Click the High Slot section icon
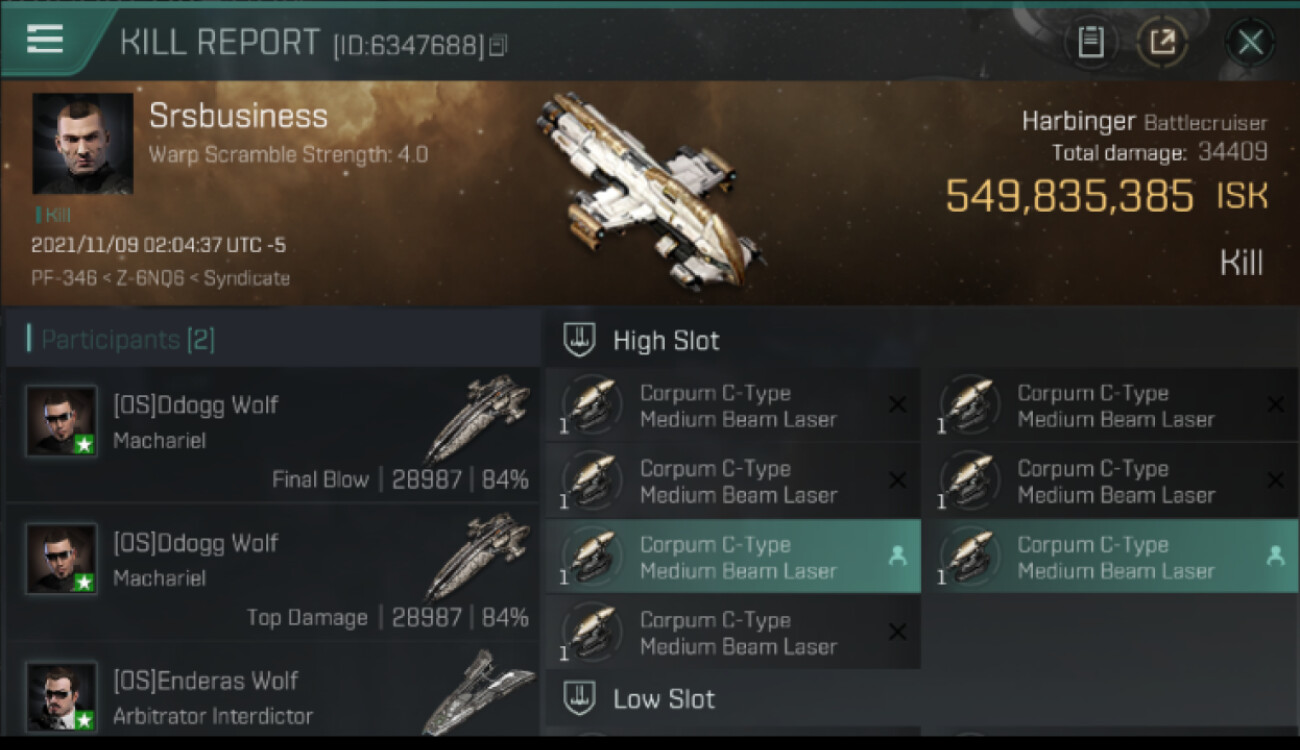1300x750 pixels. (579, 340)
